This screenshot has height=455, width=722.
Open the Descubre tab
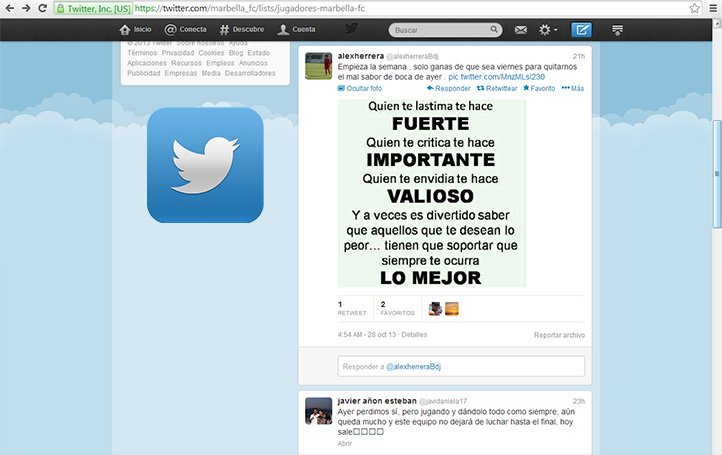coord(242,29)
